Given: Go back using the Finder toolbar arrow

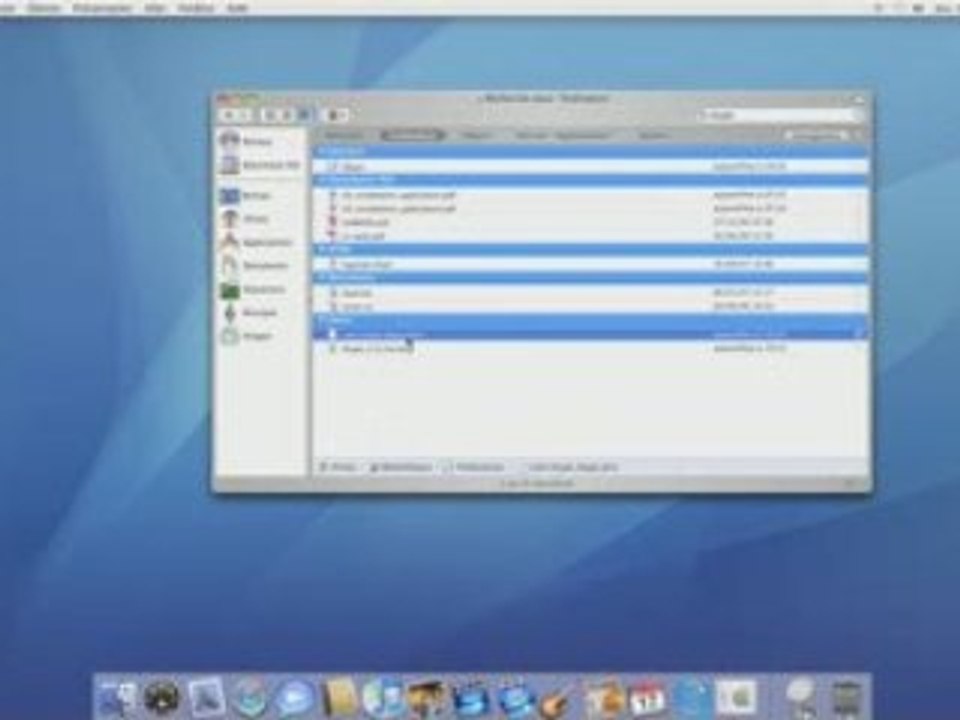Looking at the screenshot, I should (x=228, y=114).
